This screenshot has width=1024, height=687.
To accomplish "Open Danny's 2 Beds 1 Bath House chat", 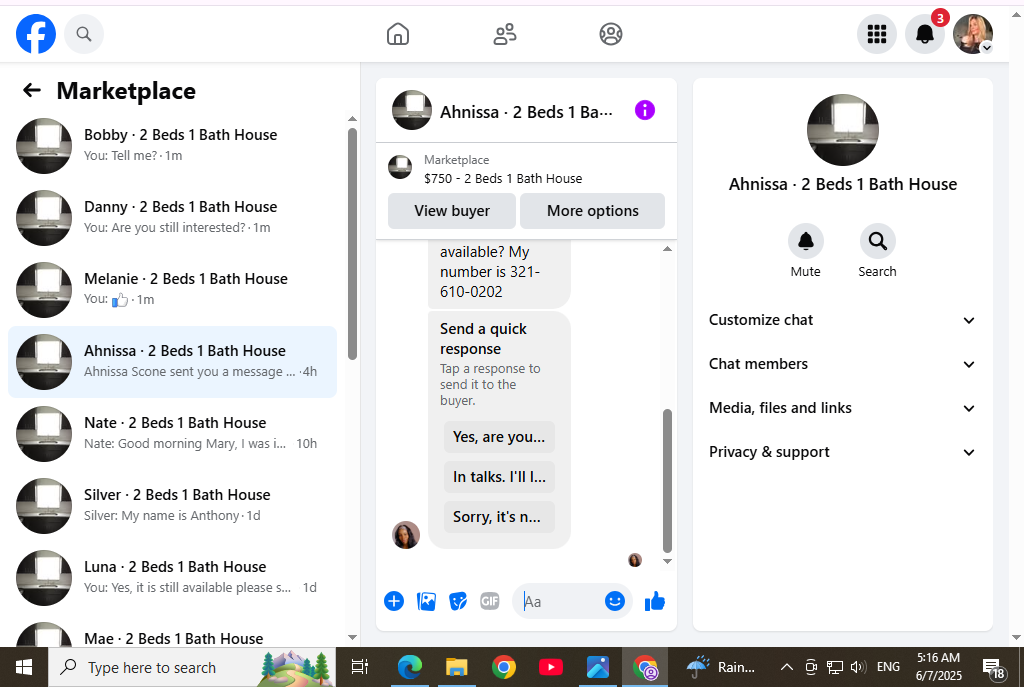I will (x=172, y=217).
